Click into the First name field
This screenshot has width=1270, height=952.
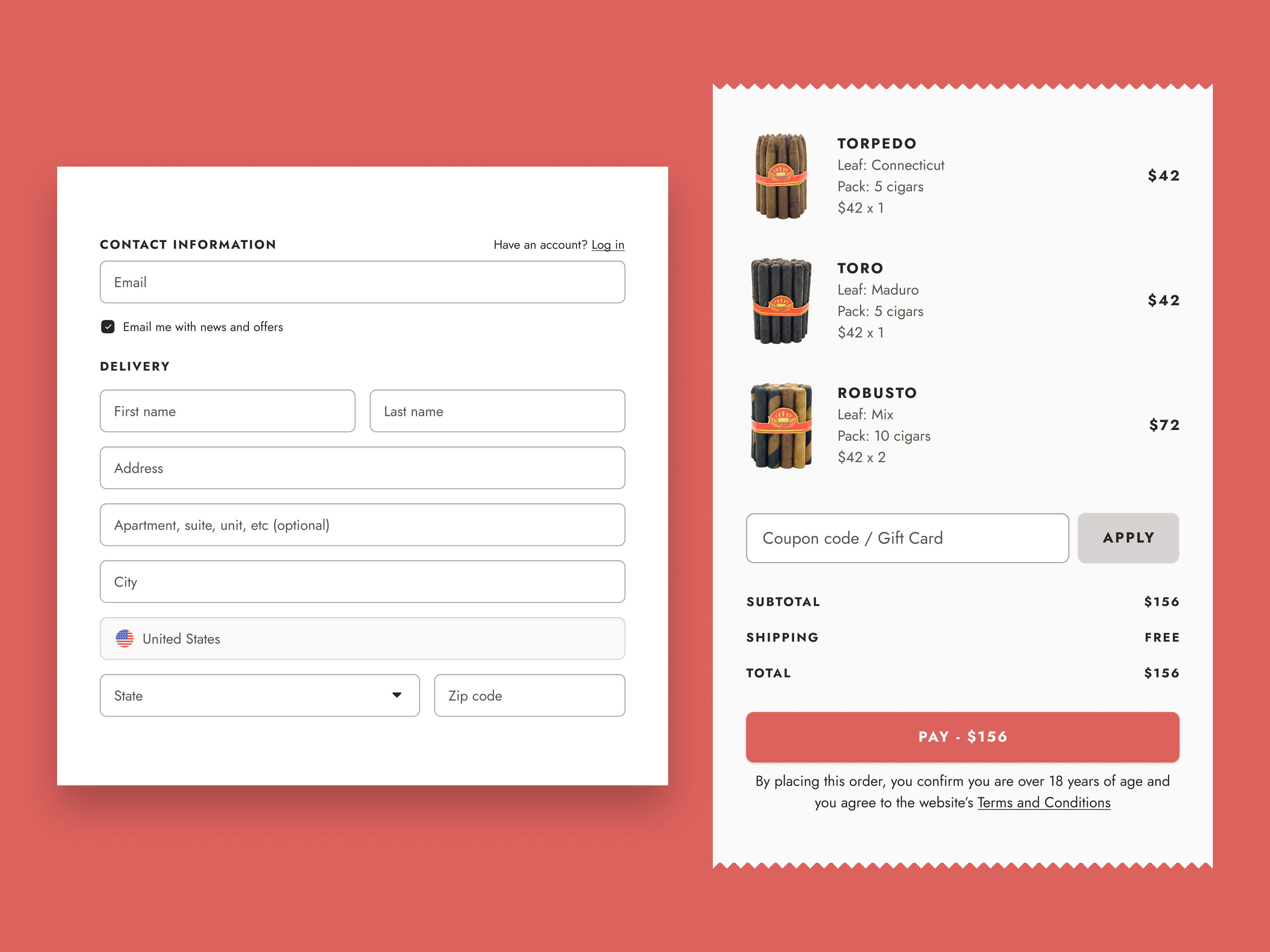coord(227,411)
